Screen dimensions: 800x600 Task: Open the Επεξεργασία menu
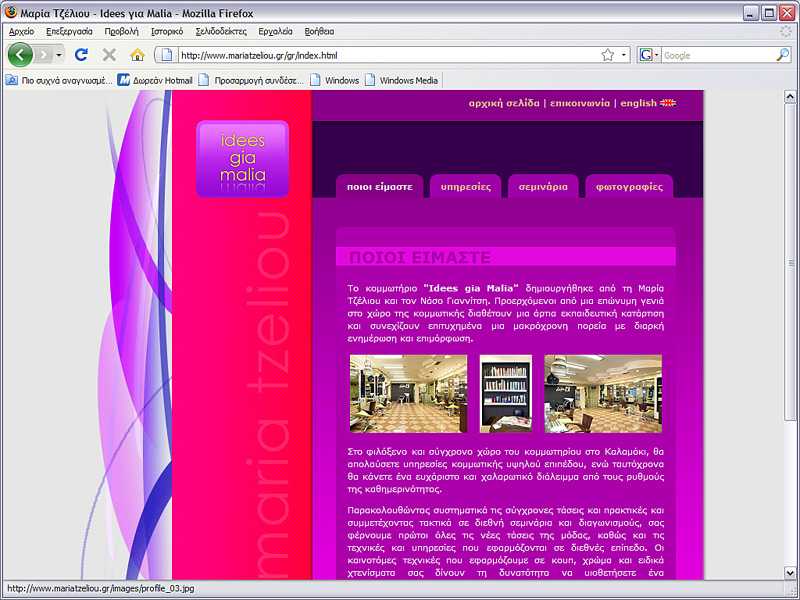(69, 32)
